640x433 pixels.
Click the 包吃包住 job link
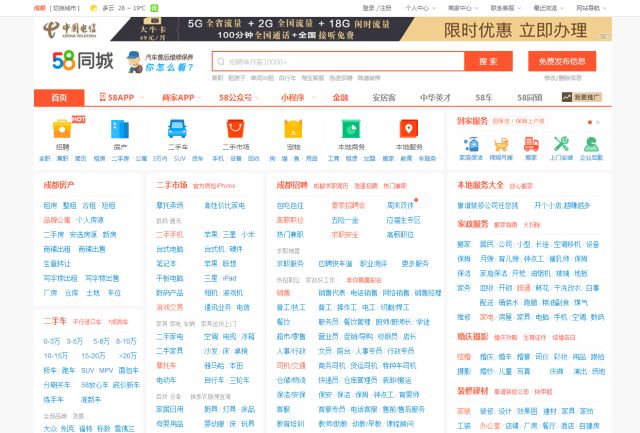[290, 206]
